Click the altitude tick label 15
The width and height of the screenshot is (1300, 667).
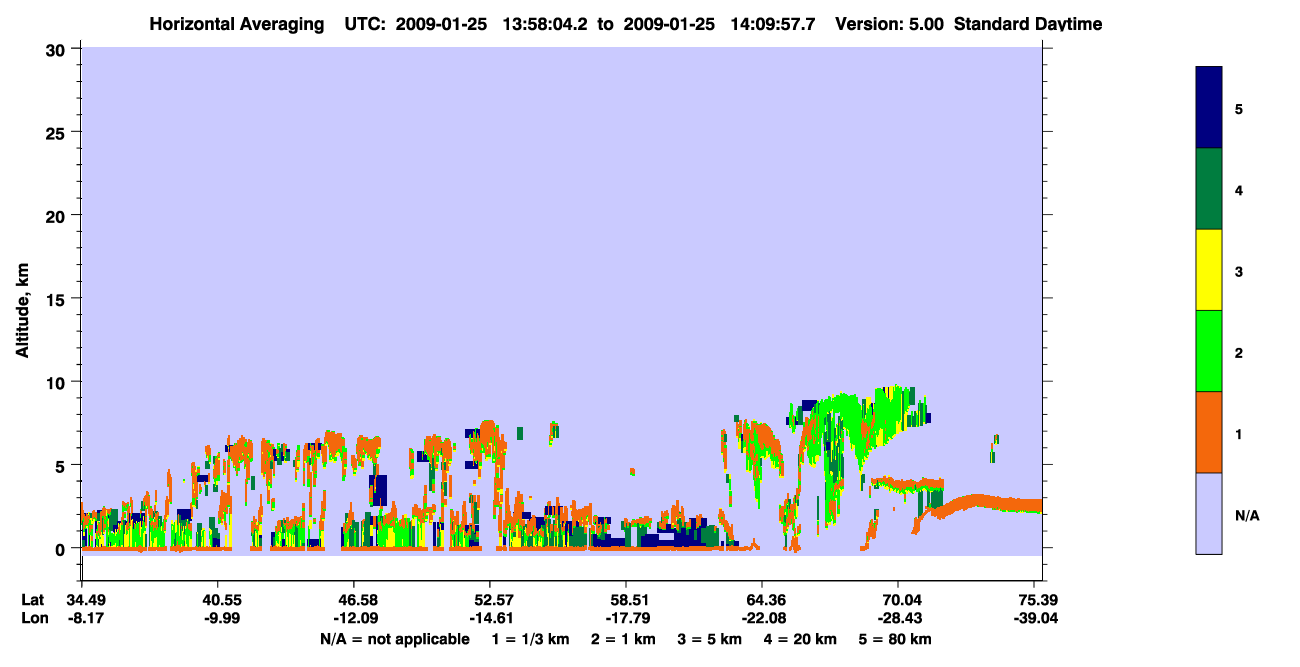coord(58,299)
